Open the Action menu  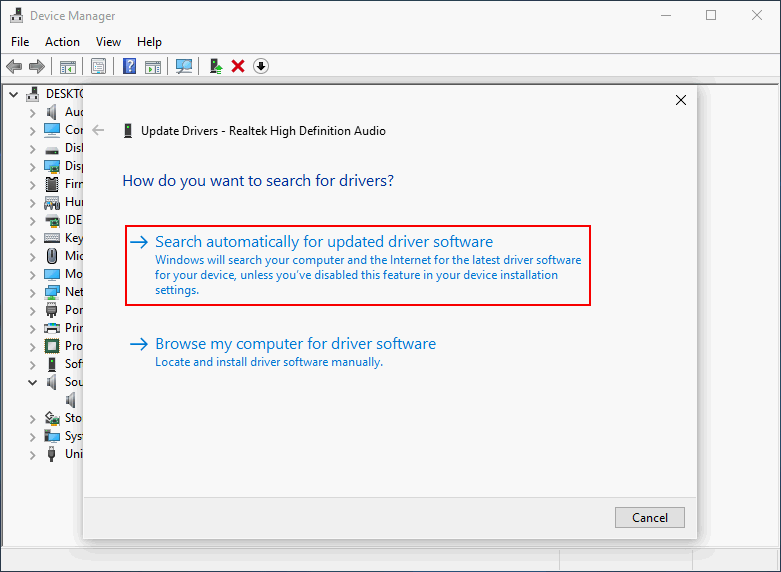click(62, 42)
